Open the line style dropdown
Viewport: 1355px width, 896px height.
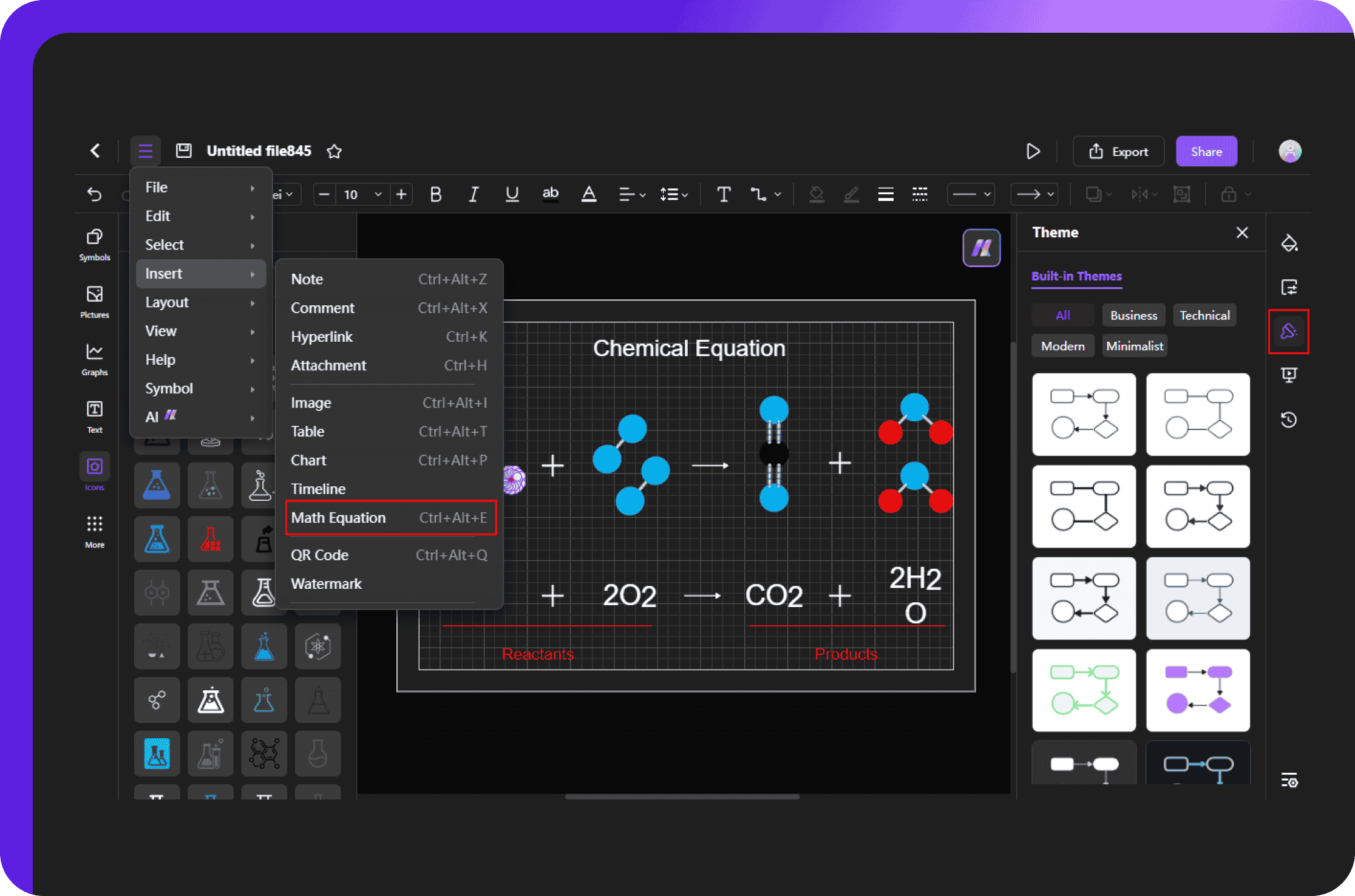[x=971, y=194]
